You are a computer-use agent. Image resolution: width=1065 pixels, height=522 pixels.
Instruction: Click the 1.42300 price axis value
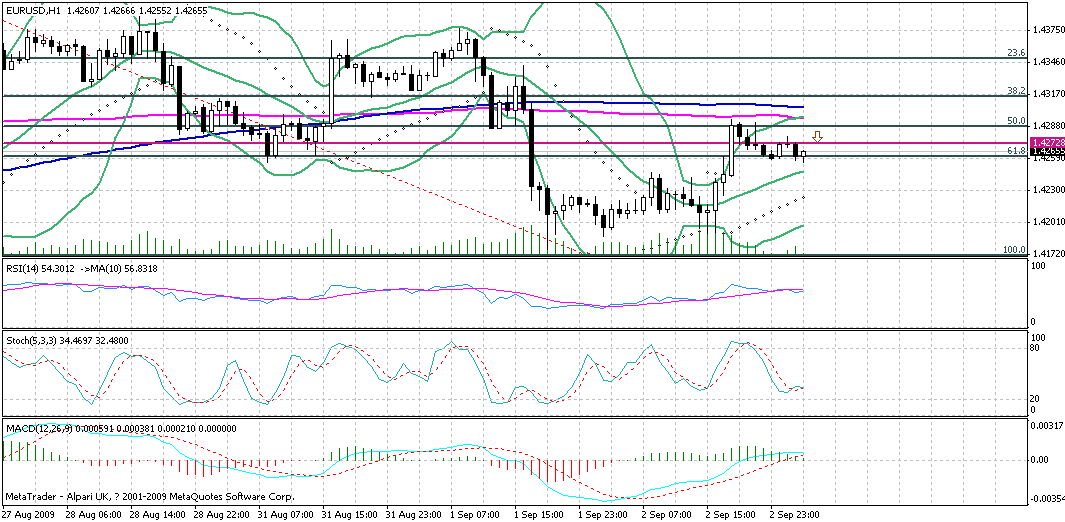1046,189
